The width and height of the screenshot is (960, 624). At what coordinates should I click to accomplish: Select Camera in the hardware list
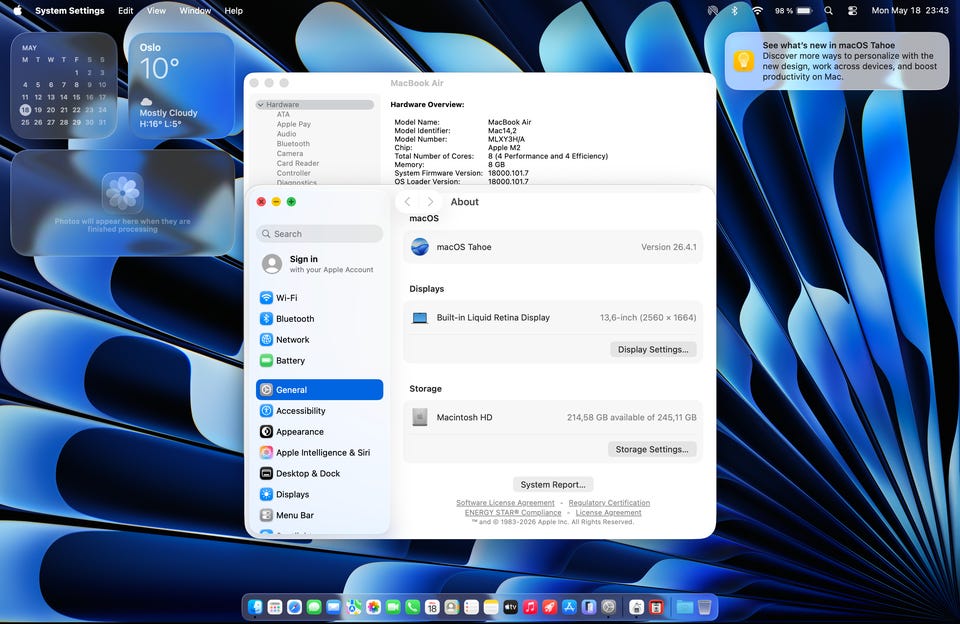(x=290, y=154)
